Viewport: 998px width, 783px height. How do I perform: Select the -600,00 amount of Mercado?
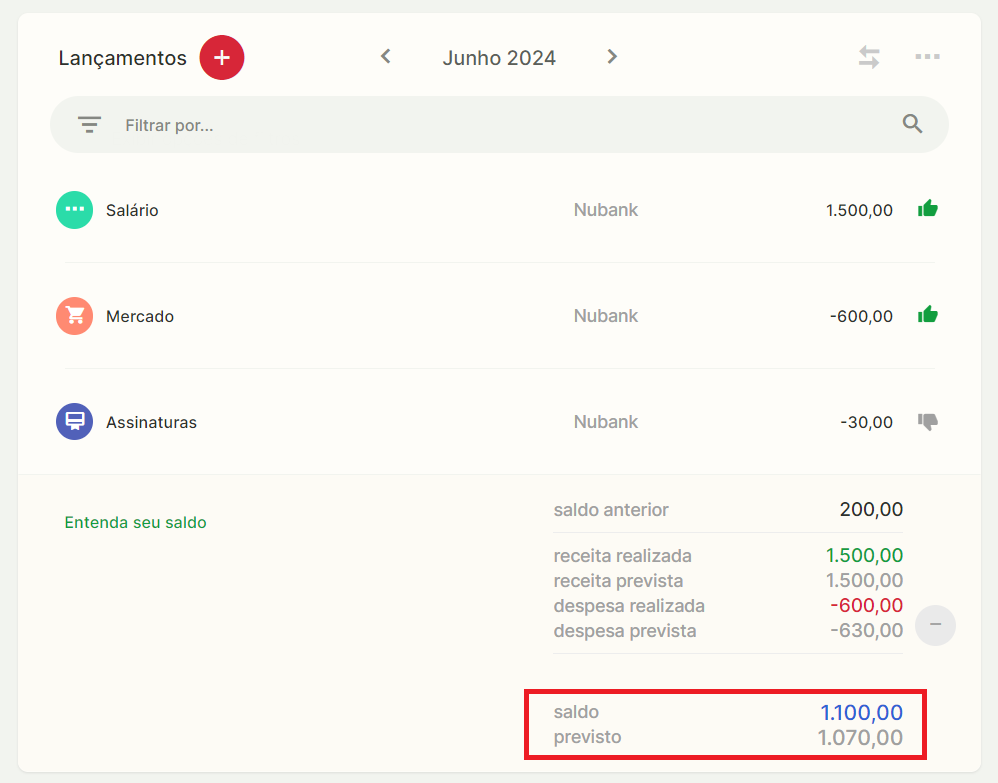pos(861,316)
